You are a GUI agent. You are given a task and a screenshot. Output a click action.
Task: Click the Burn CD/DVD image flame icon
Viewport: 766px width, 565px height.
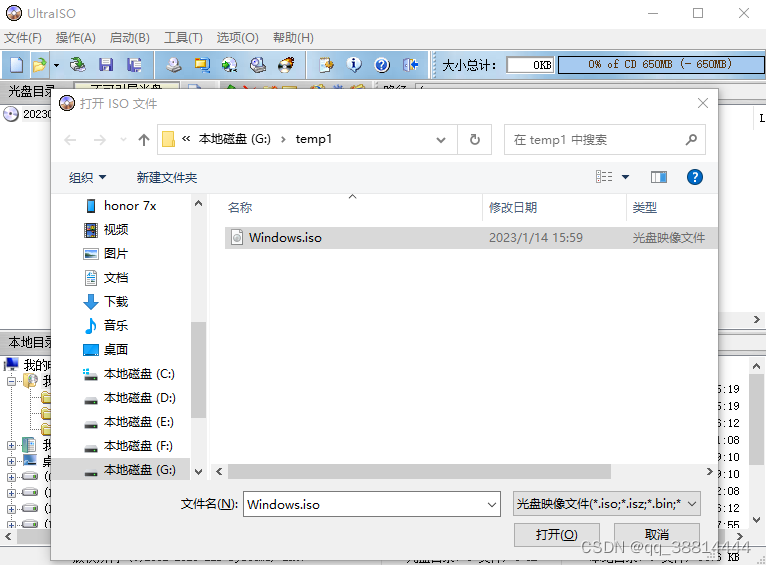286,65
